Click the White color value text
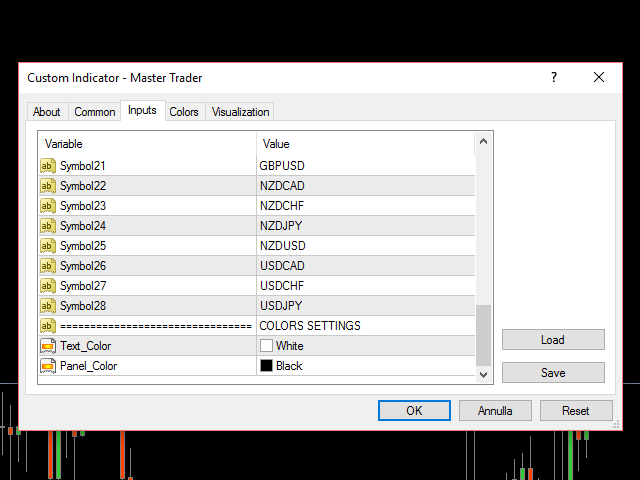The image size is (640, 480). click(x=290, y=346)
